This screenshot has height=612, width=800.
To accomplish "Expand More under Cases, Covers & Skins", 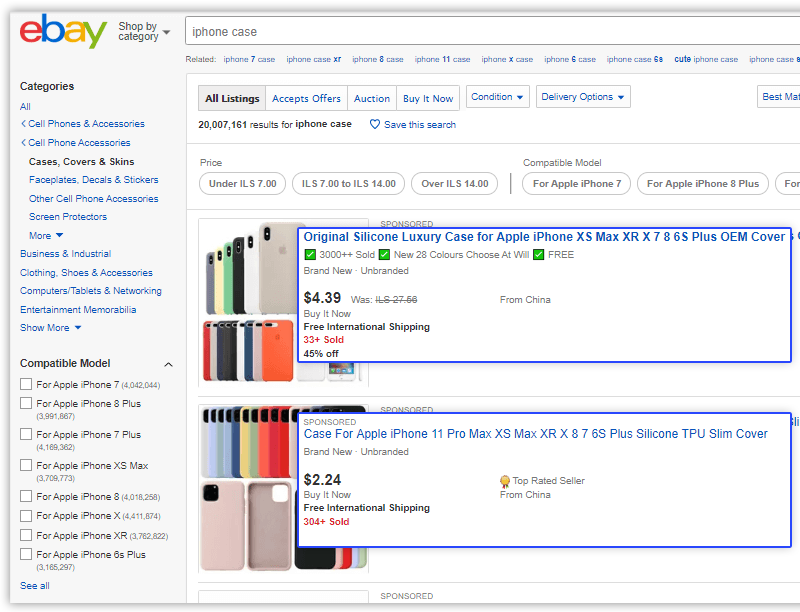I will [x=46, y=236].
